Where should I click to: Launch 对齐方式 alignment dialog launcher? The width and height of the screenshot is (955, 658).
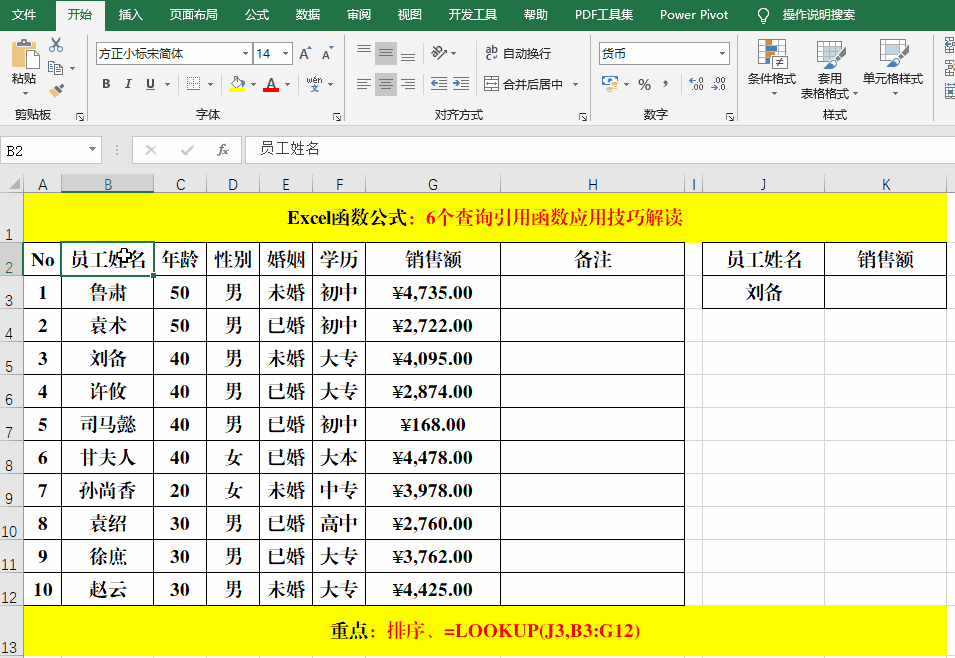click(x=583, y=116)
